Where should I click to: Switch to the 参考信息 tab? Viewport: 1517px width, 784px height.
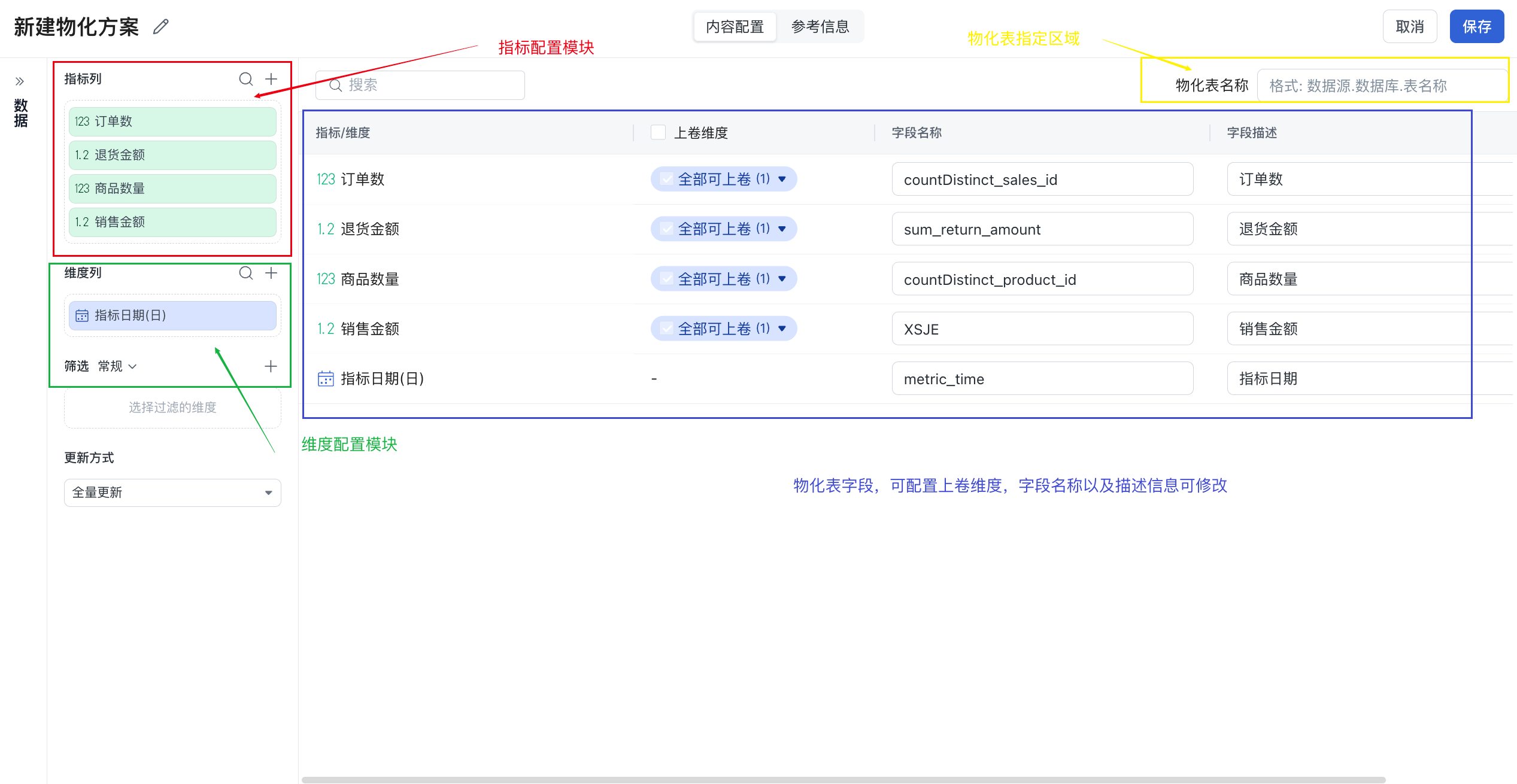[x=820, y=27]
